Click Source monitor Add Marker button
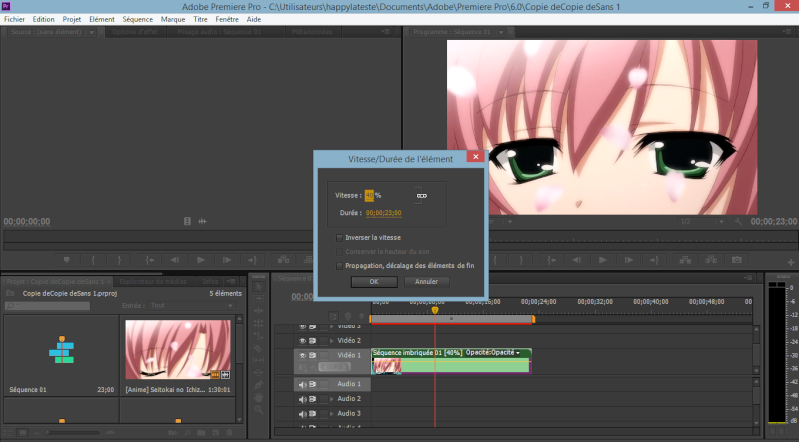 (66, 260)
